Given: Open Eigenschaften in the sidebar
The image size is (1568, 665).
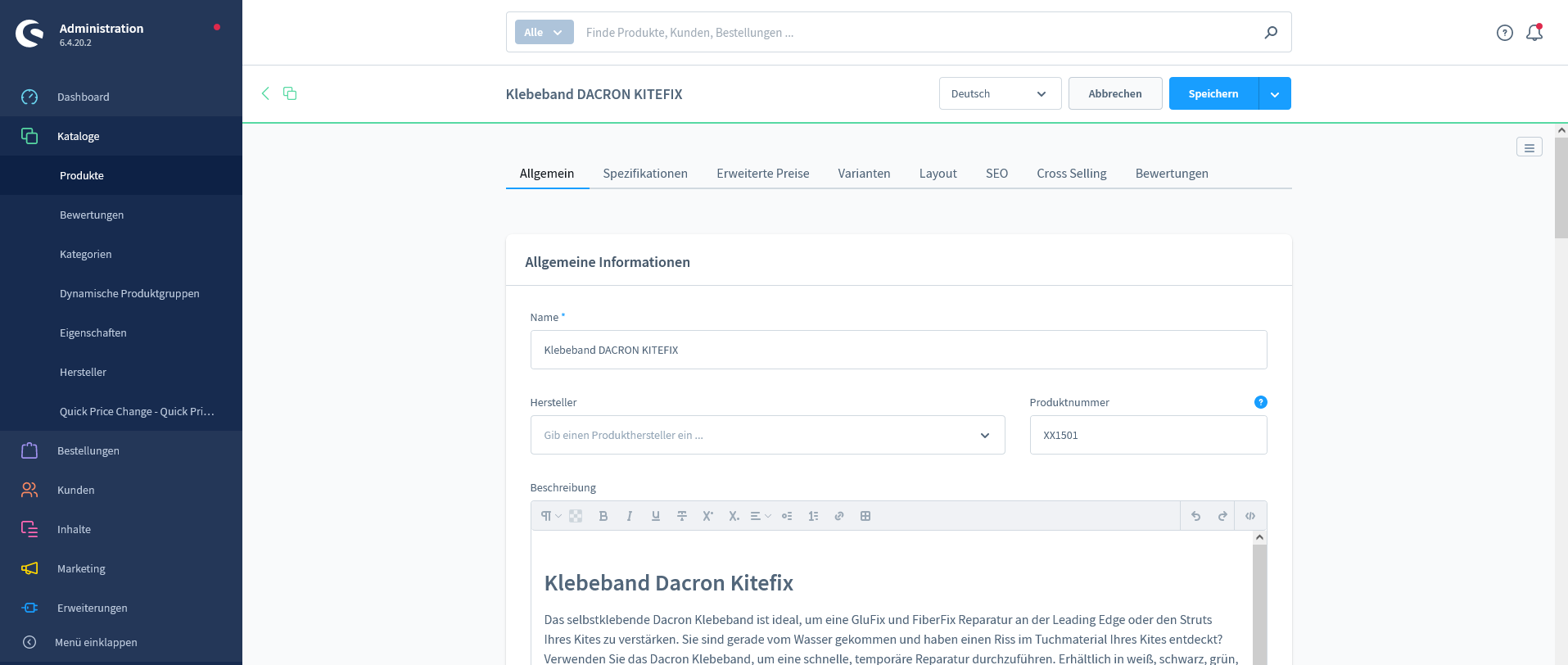Looking at the screenshot, I should tap(121, 332).
